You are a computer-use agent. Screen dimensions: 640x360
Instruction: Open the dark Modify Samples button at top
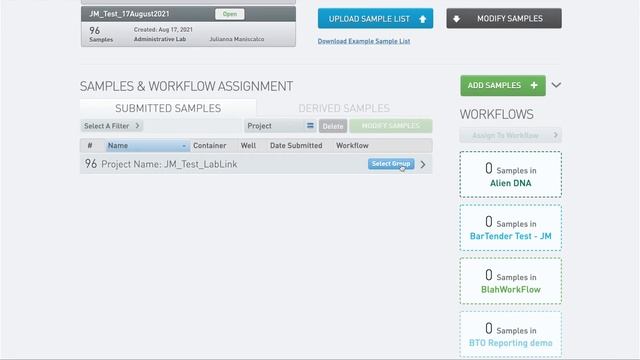tap(504, 18)
